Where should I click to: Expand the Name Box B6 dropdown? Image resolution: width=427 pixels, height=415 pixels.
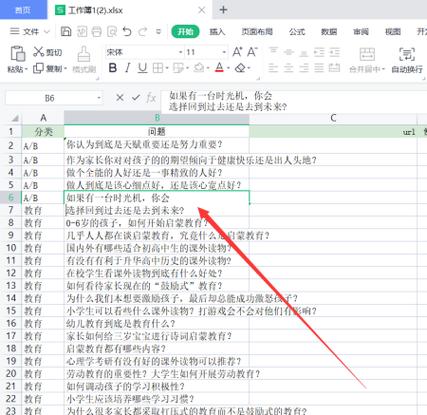click(99, 98)
